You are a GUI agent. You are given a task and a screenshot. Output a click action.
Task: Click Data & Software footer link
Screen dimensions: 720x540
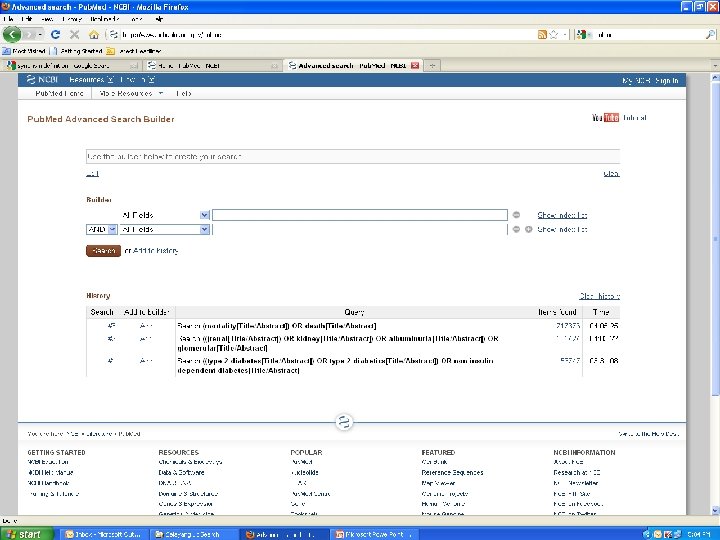click(181, 472)
